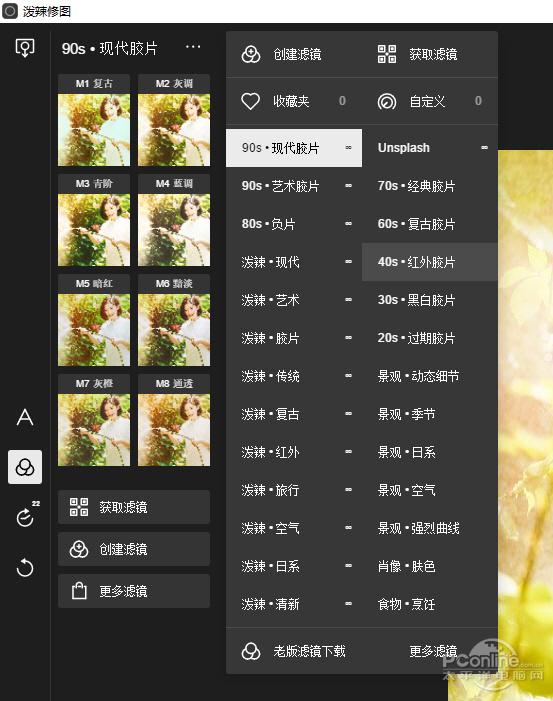This screenshot has height=701, width=553.
Task: Click the 泼辣修图 app icon in title bar
Action: (10, 11)
